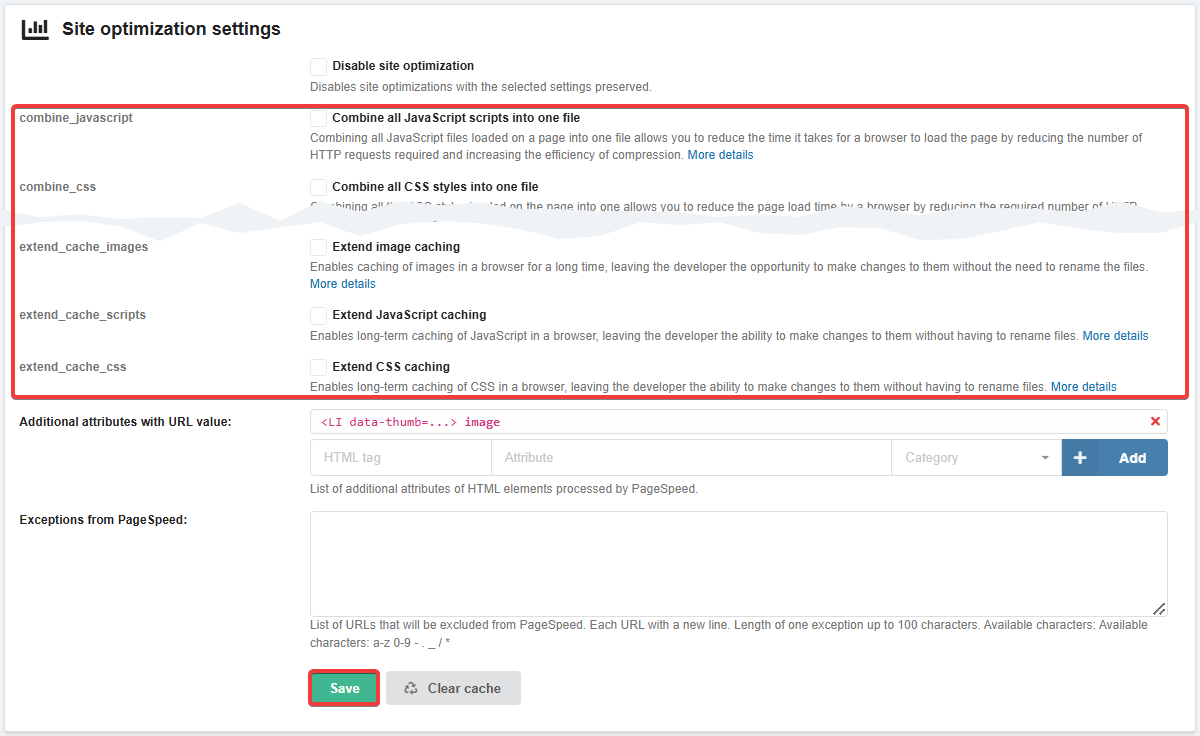This screenshot has height=736, width=1200.
Task: Check the Extend CSS caching box
Action: 319,367
